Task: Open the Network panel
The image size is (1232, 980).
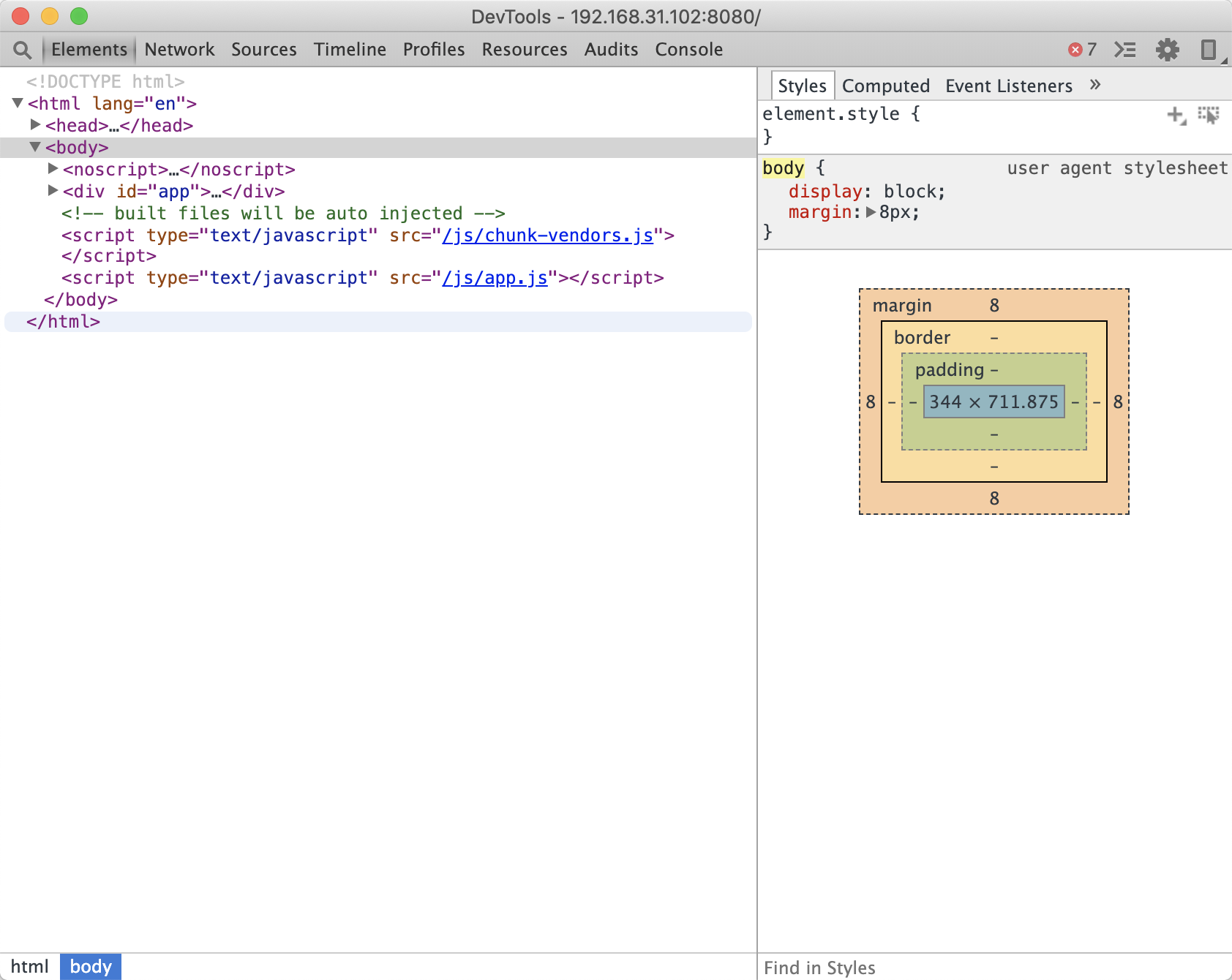Action: pyautogui.click(x=179, y=50)
